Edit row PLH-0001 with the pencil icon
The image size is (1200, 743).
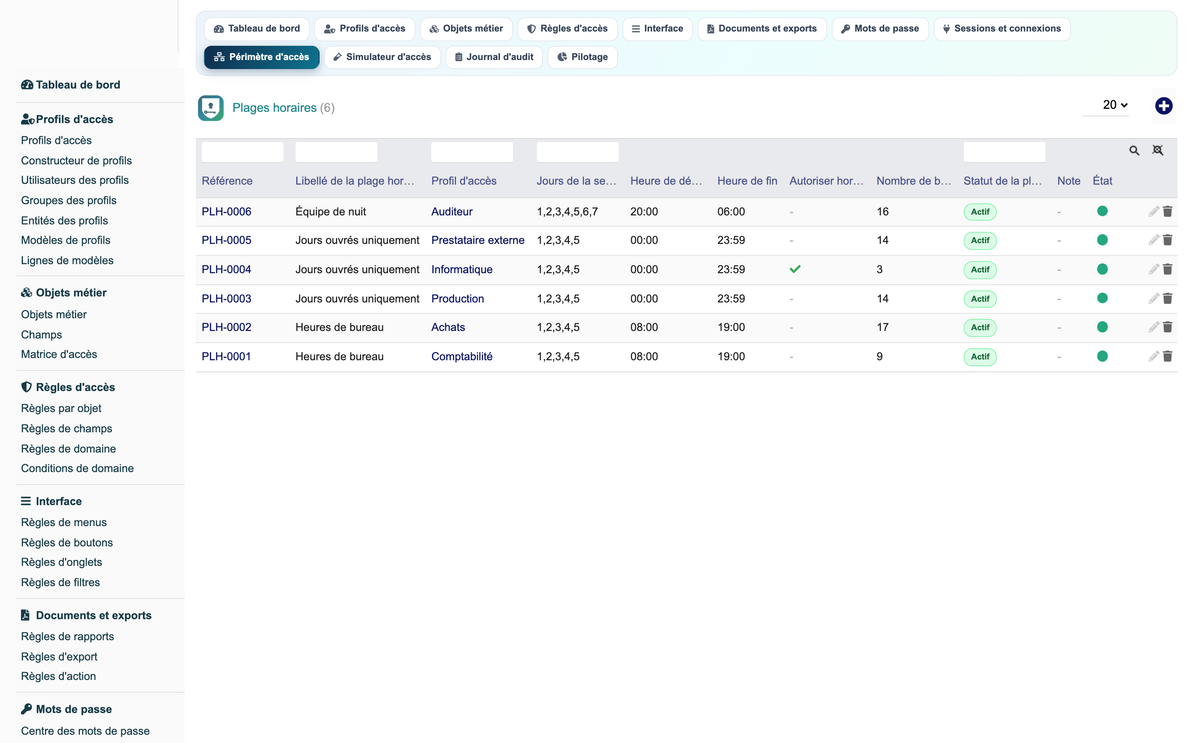pos(1154,356)
